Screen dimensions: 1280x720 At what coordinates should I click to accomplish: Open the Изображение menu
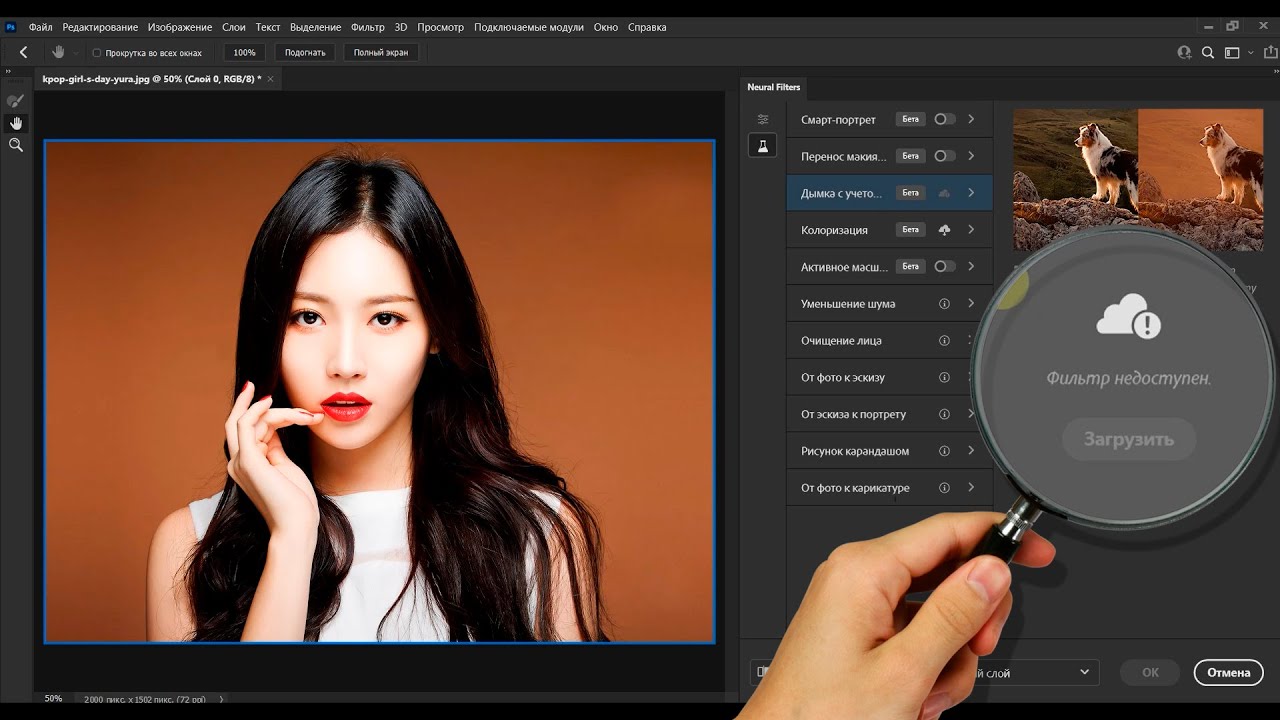(180, 27)
